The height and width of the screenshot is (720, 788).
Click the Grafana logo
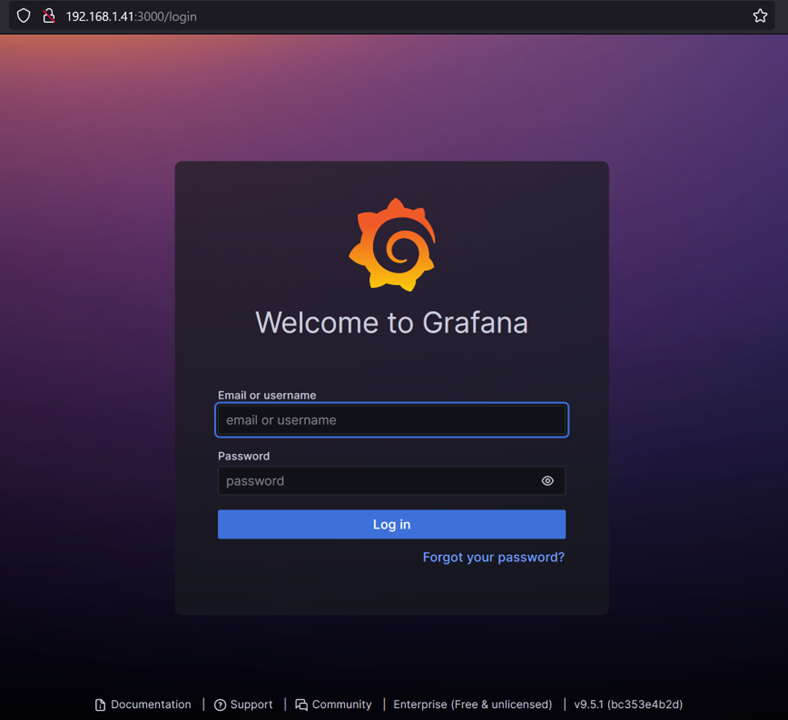point(392,245)
